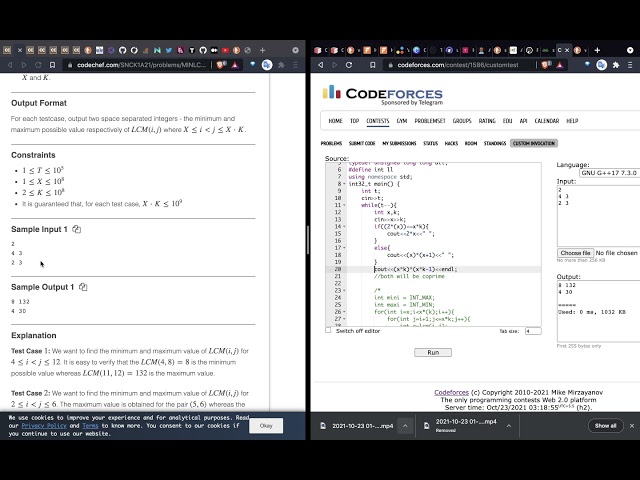Viewport: 640px width, 480px height.
Task: Click the diamond wallet icon in Codeforces window
Action: click(x=587, y=64)
